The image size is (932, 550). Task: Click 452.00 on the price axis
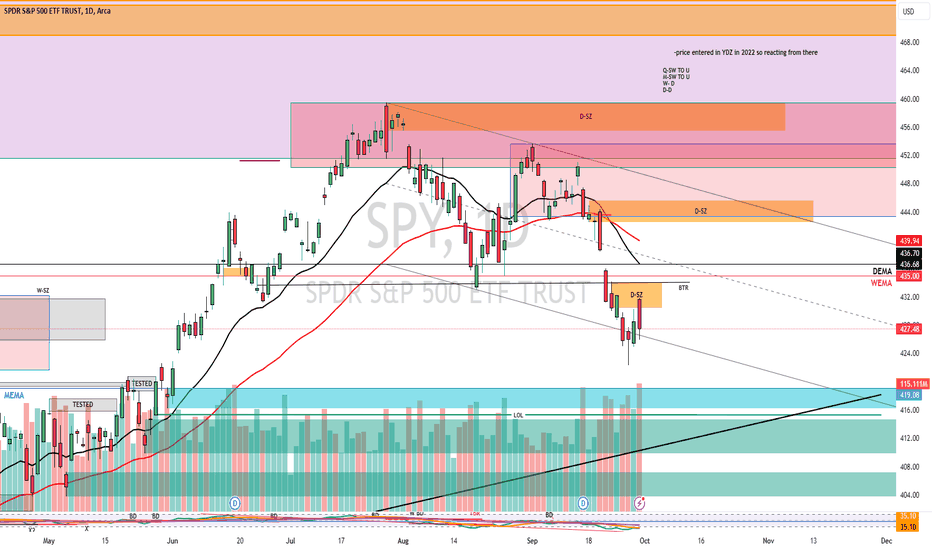coord(909,155)
